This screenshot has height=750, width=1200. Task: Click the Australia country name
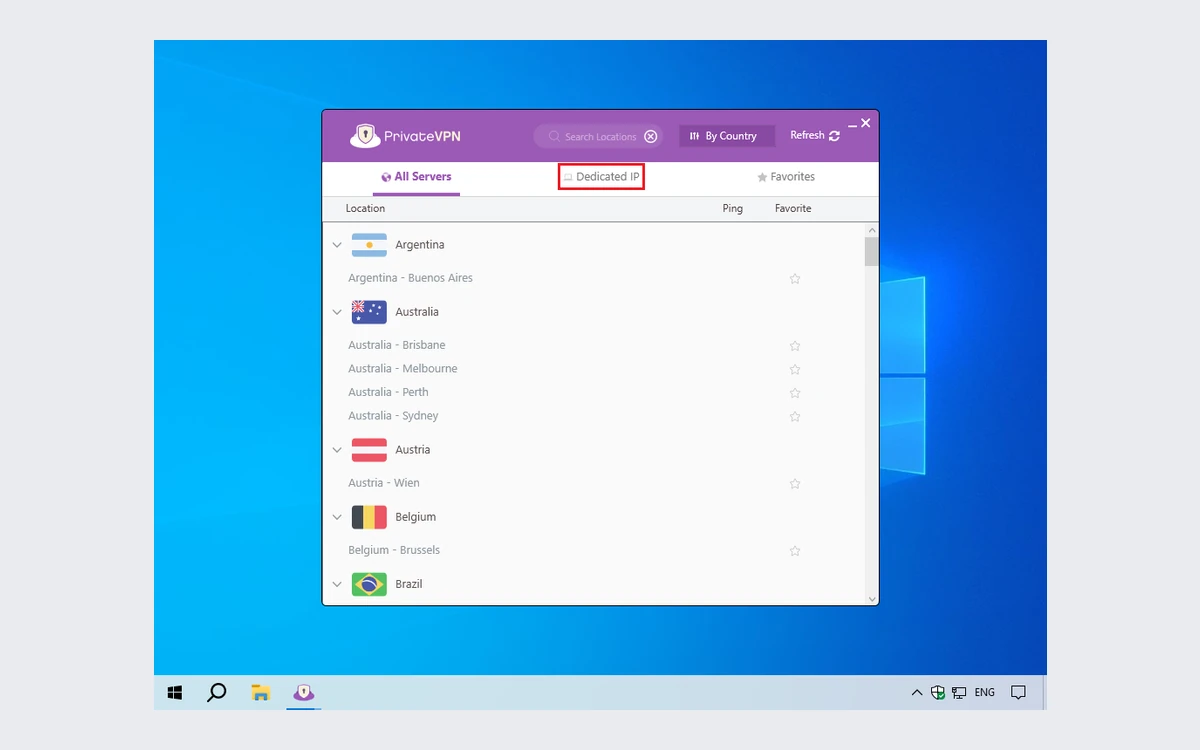pos(417,312)
